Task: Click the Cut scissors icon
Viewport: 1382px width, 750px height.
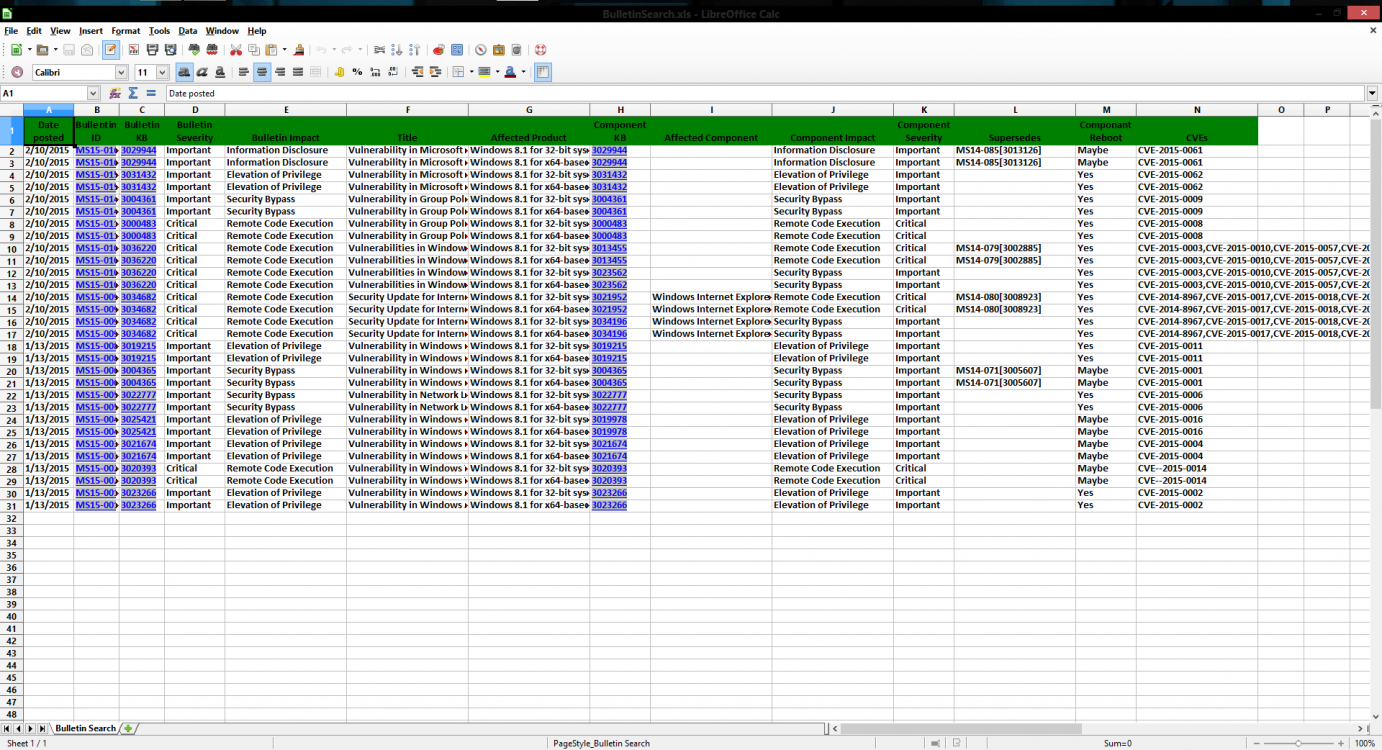Action: coord(236,49)
